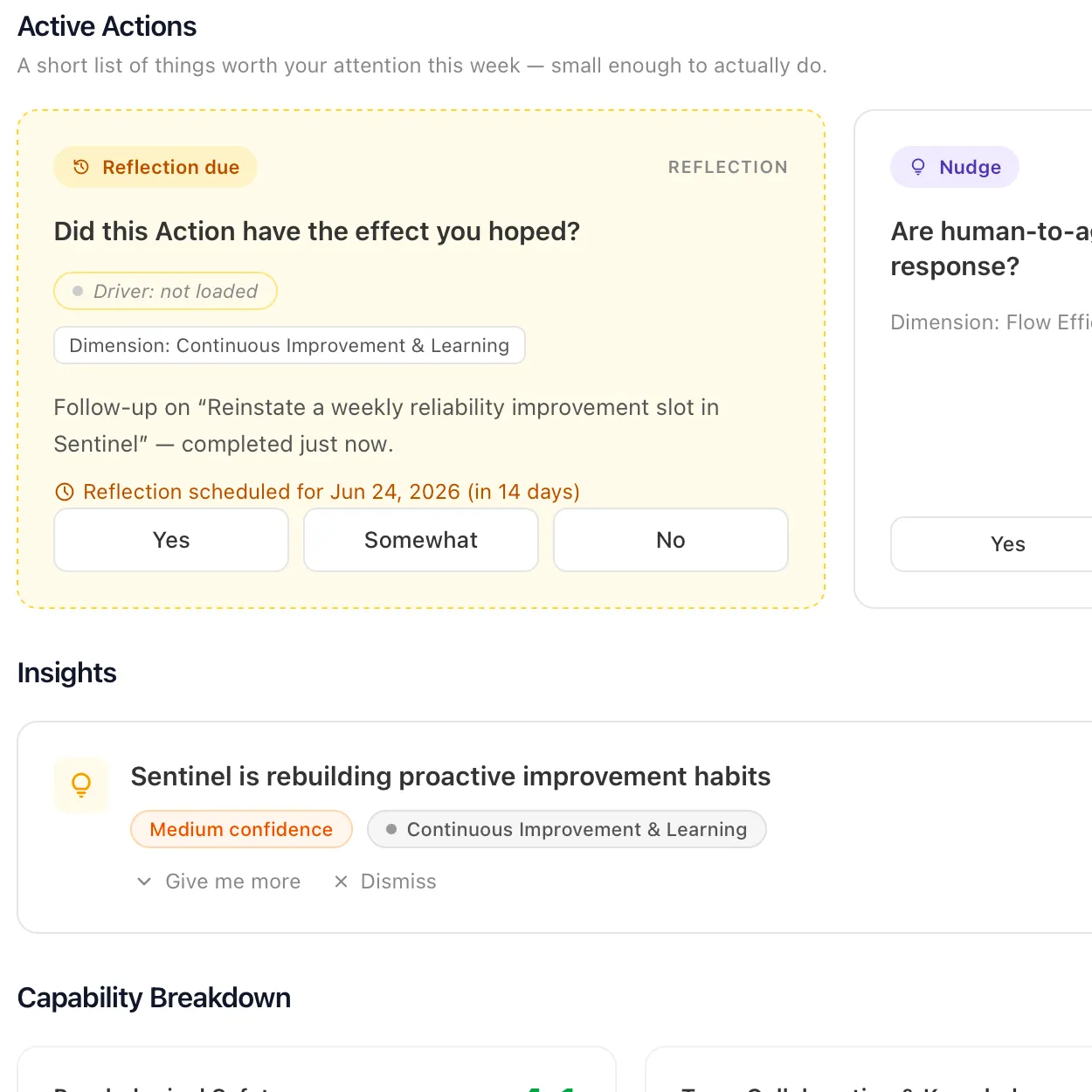Click the Follow-up on Reinstate weekly reliability text
The height and width of the screenshot is (1092, 1092).
(386, 425)
